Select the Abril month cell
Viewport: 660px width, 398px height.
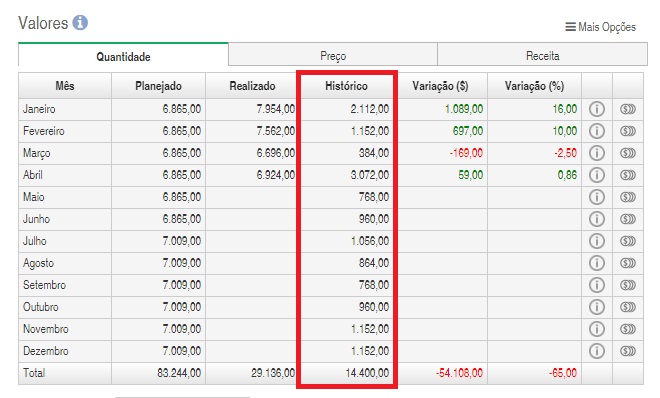(x=65, y=175)
